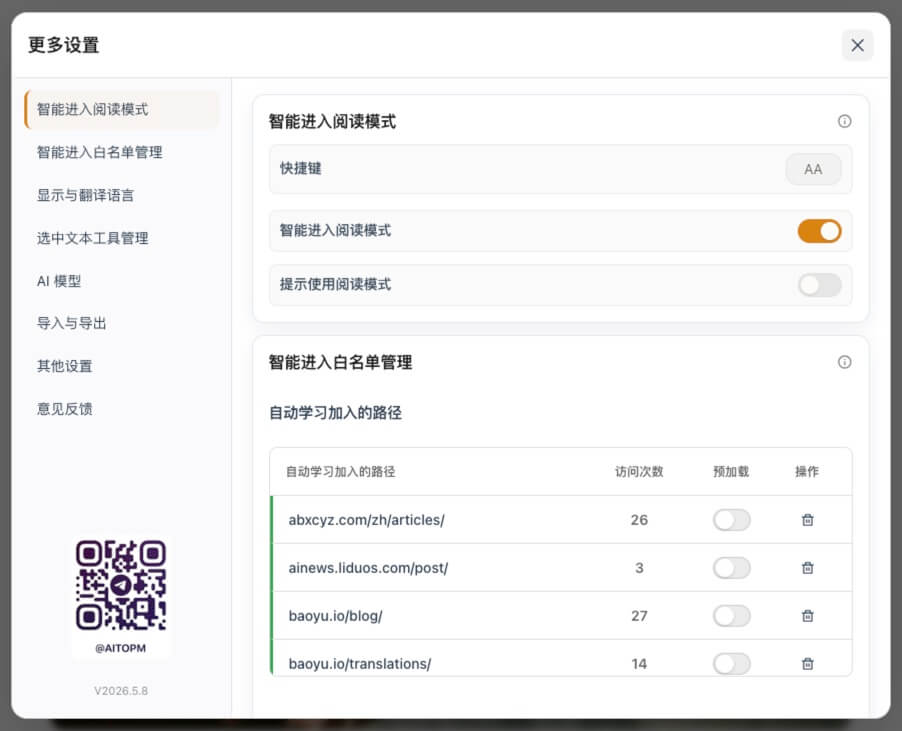902x731 pixels.
Task: Open 导入与导出 sidebar item
Action: 122,323
